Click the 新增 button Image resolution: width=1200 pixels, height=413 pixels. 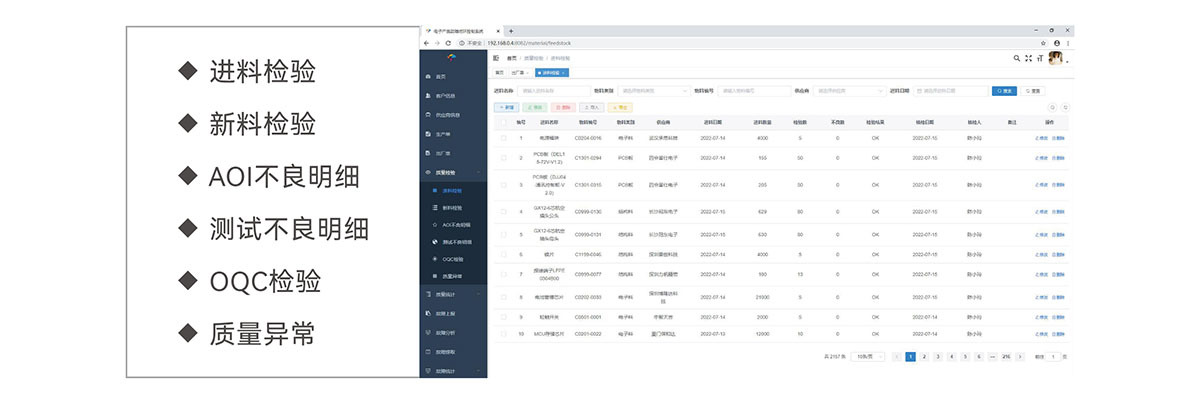(x=506, y=107)
